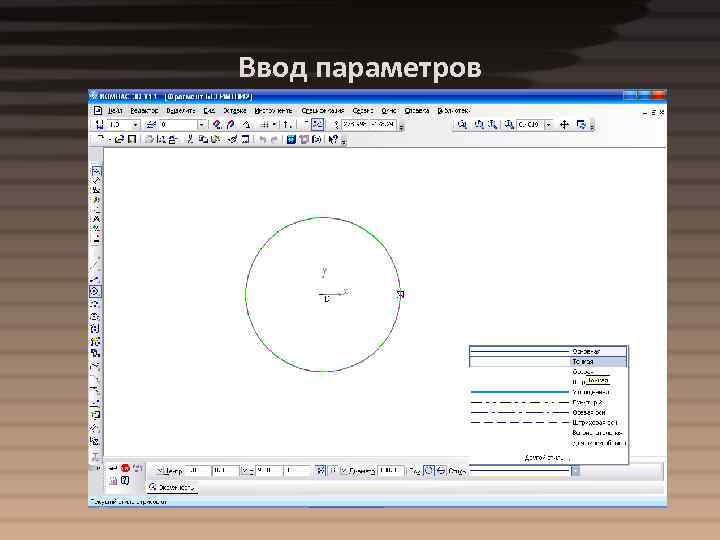The height and width of the screenshot is (540, 720).
Task: Click the Redo arrow icon
Action: point(274,140)
